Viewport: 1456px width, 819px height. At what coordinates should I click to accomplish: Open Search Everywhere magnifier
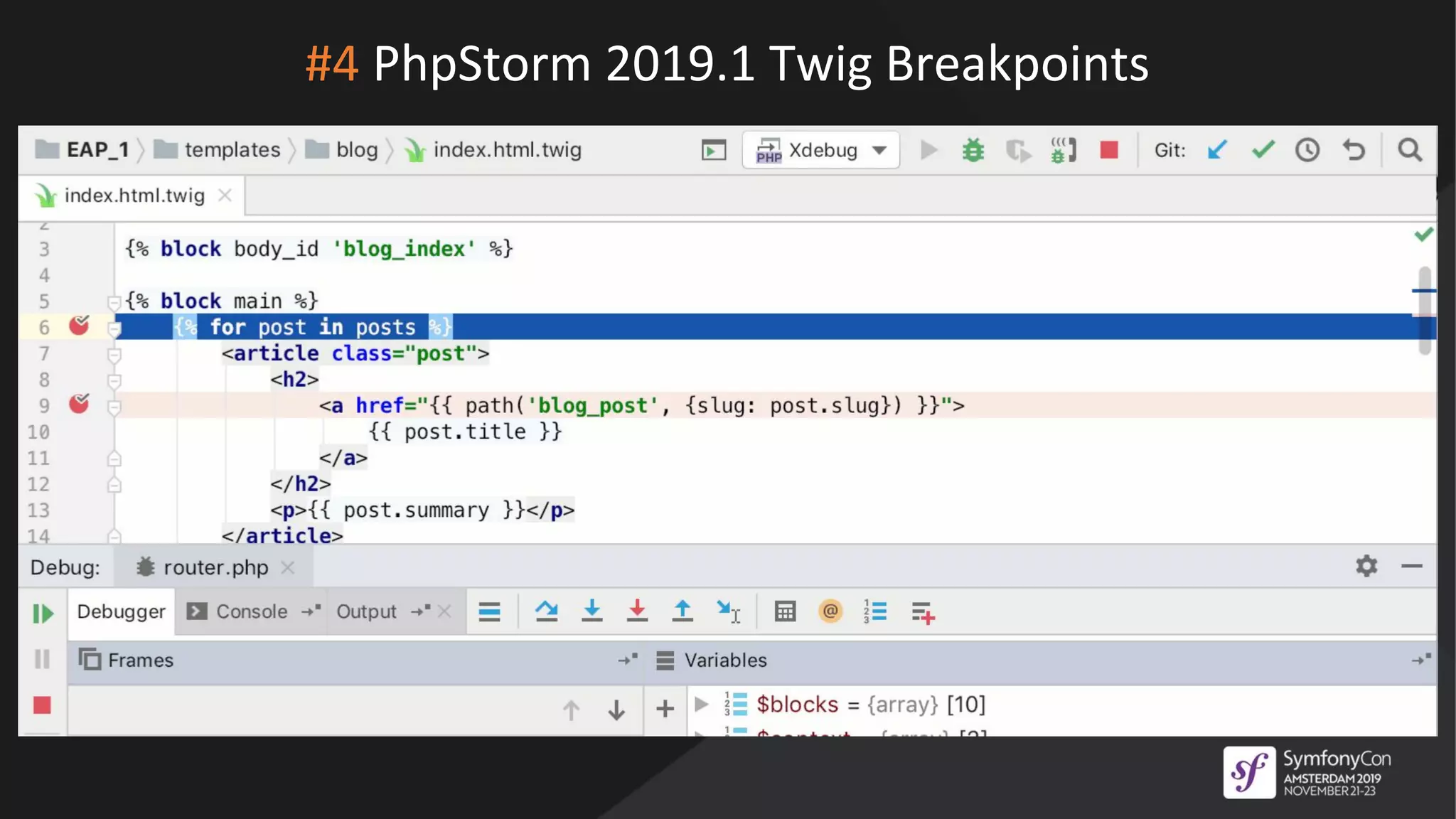pyautogui.click(x=1410, y=150)
